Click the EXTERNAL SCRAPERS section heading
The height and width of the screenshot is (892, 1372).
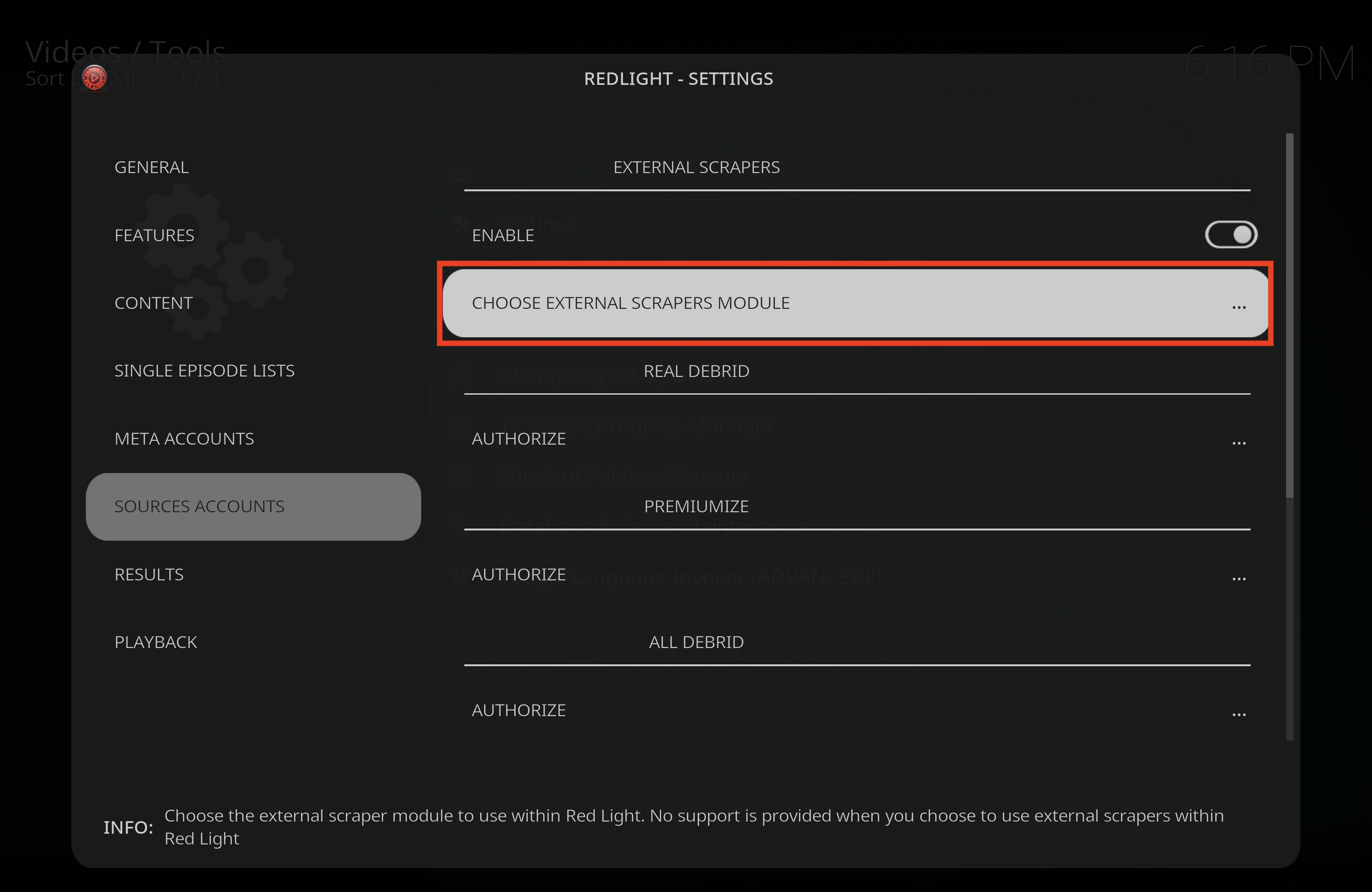click(x=696, y=167)
